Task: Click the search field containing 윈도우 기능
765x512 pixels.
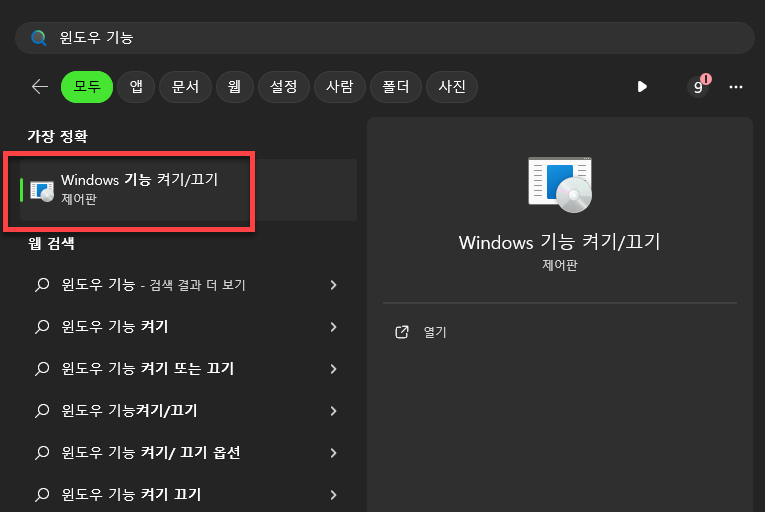Action: pyautogui.click(x=385, y=38)
